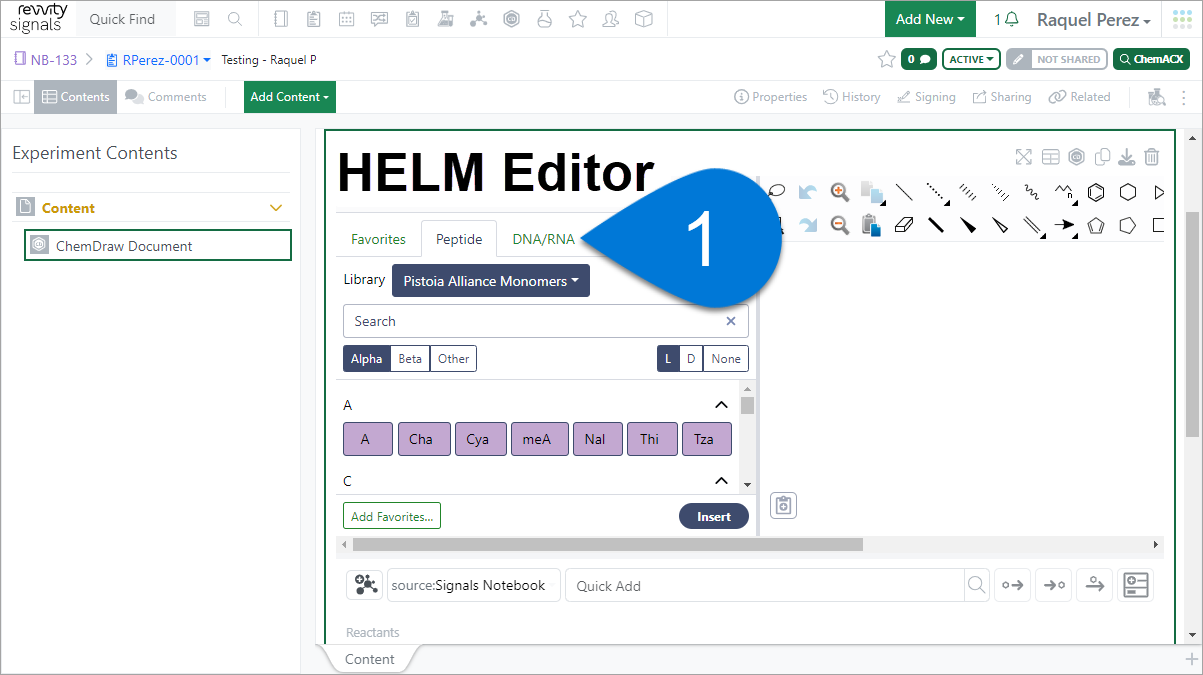1203x675 pixels.
Task: Click the undo arrow in ChemDraw toolbar
Action: click(x=808, y=191)
